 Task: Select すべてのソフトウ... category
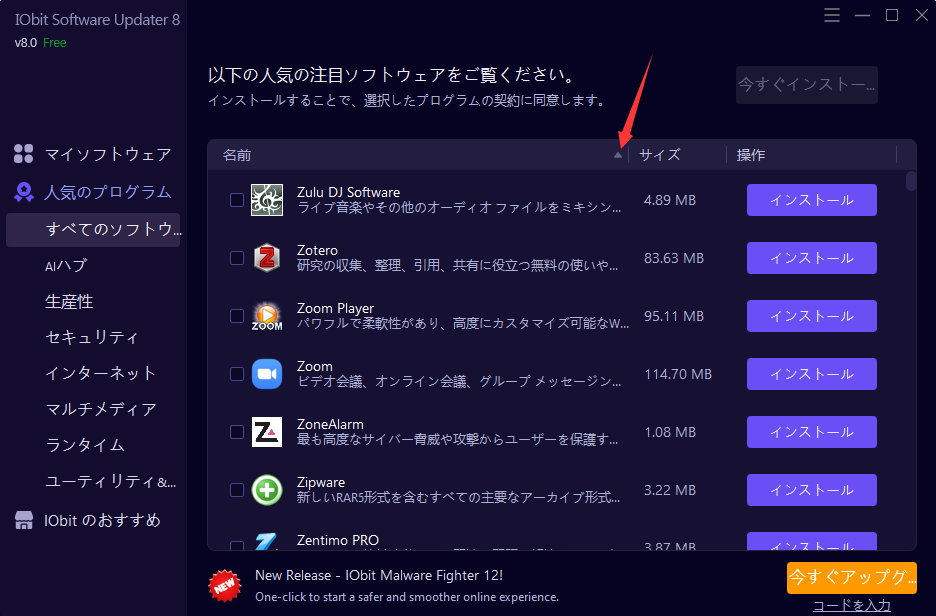tap(93, 230)
